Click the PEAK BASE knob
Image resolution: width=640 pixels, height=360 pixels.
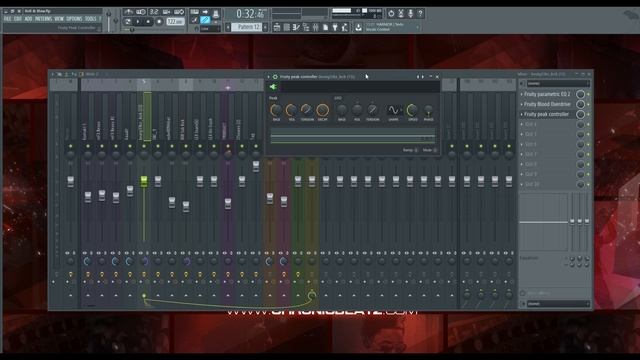pyautogui.click(x=276, y=110)
